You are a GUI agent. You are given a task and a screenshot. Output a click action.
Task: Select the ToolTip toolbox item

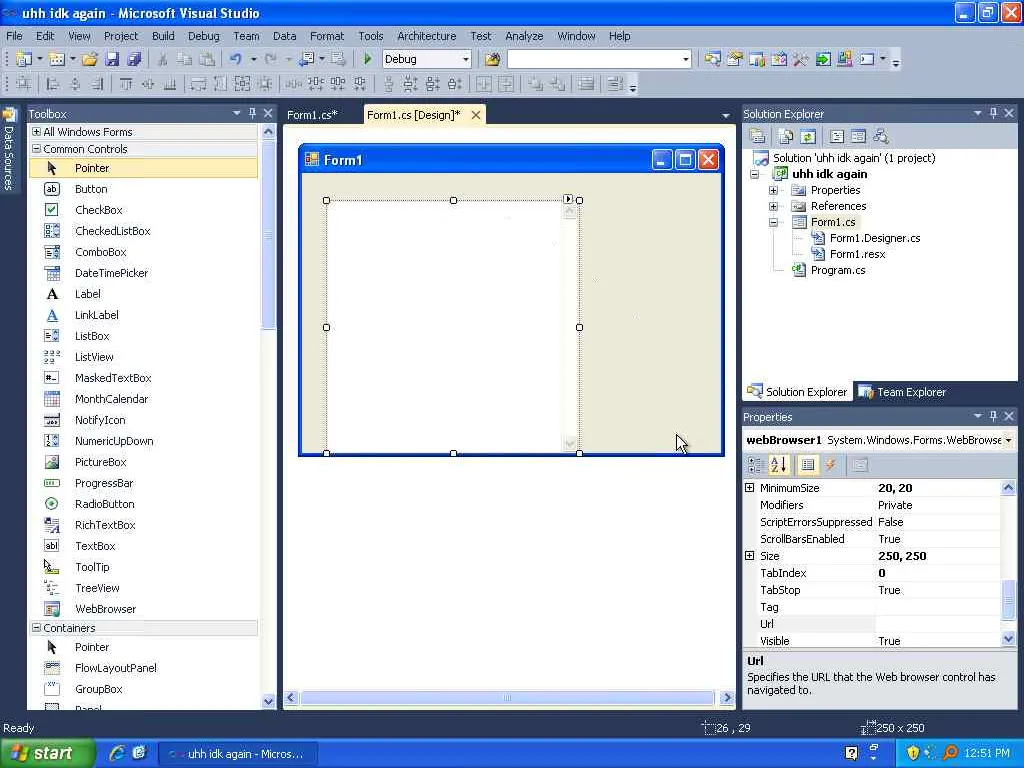click(x=92, y=567)
